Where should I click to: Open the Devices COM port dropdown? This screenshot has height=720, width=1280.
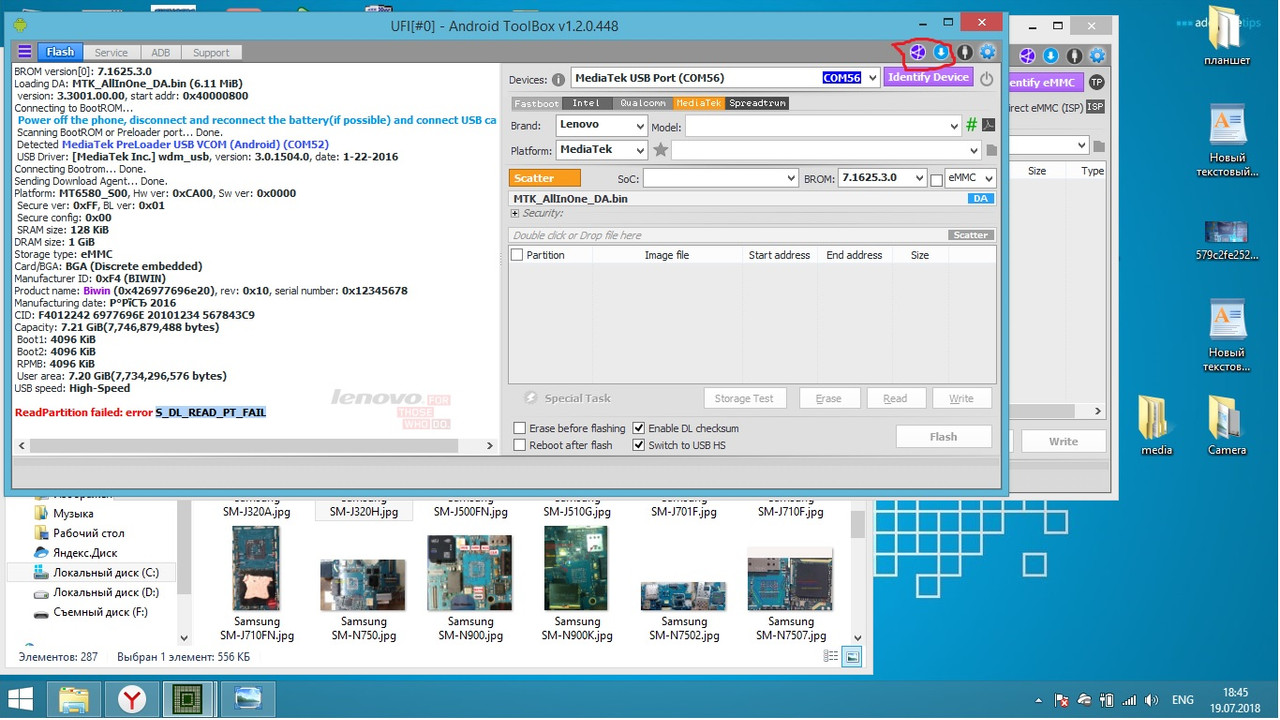[871, 78]
